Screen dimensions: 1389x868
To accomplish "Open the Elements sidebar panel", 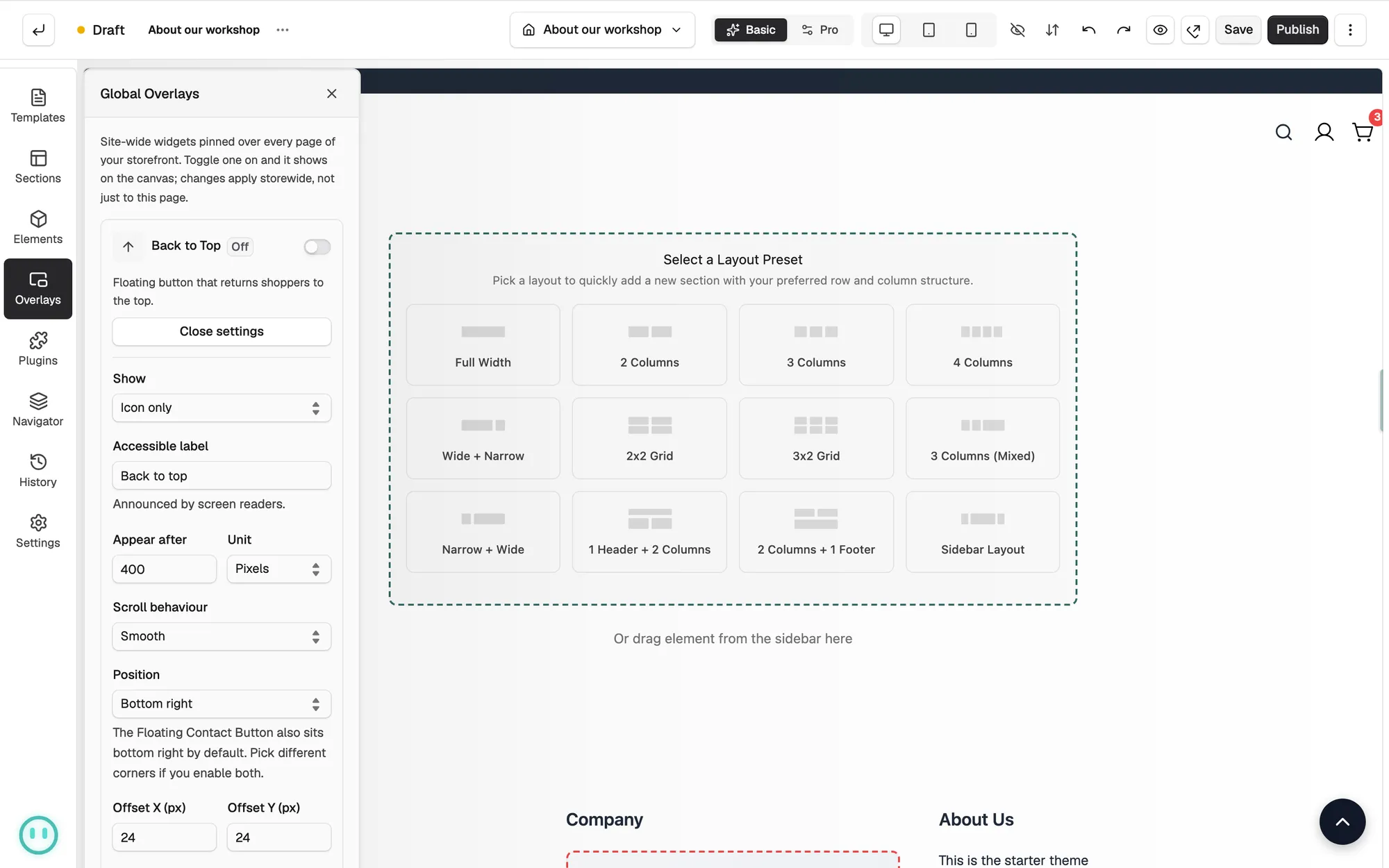I will pos(38,228).
